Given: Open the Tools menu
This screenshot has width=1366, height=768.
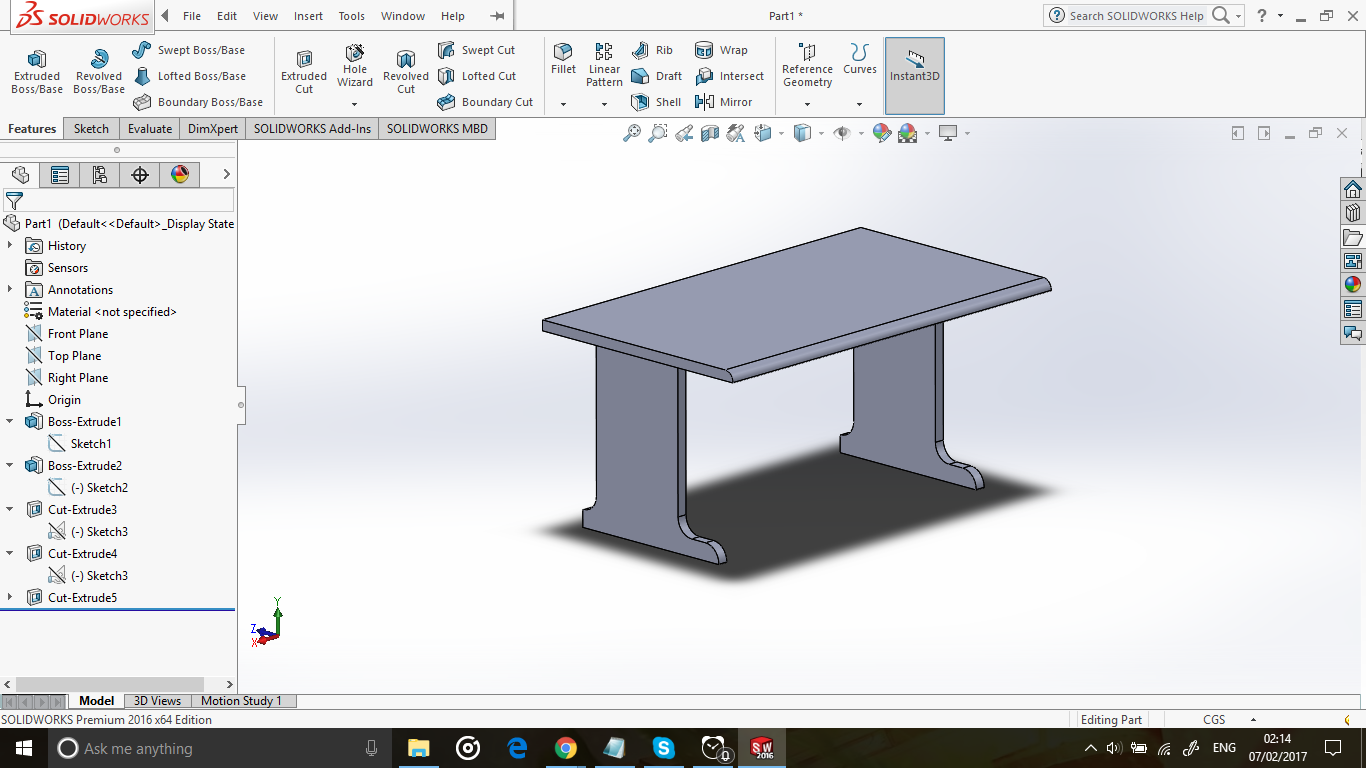Looking at the screenshot, I should (352, 16).
